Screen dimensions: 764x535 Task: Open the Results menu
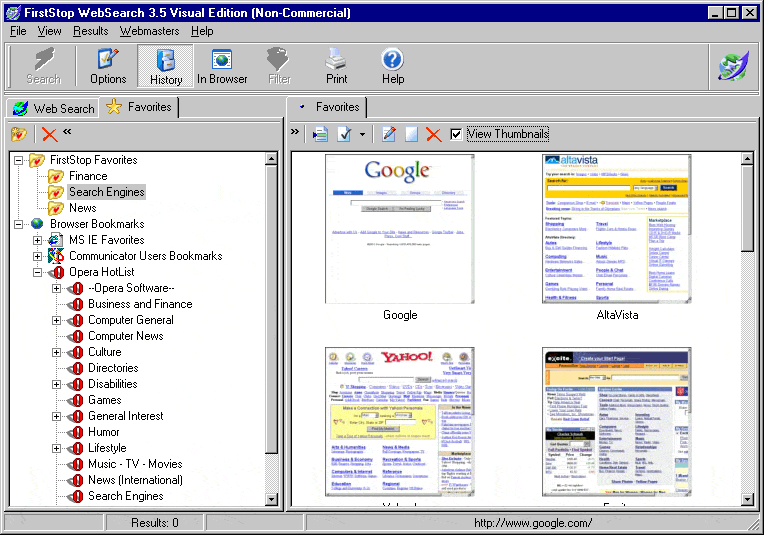(91, 31)
